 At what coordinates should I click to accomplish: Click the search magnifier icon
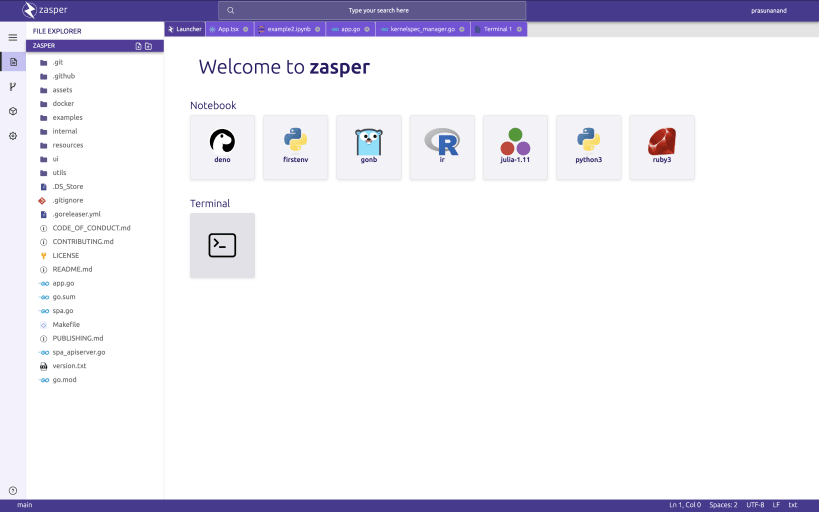coord(230,10)
